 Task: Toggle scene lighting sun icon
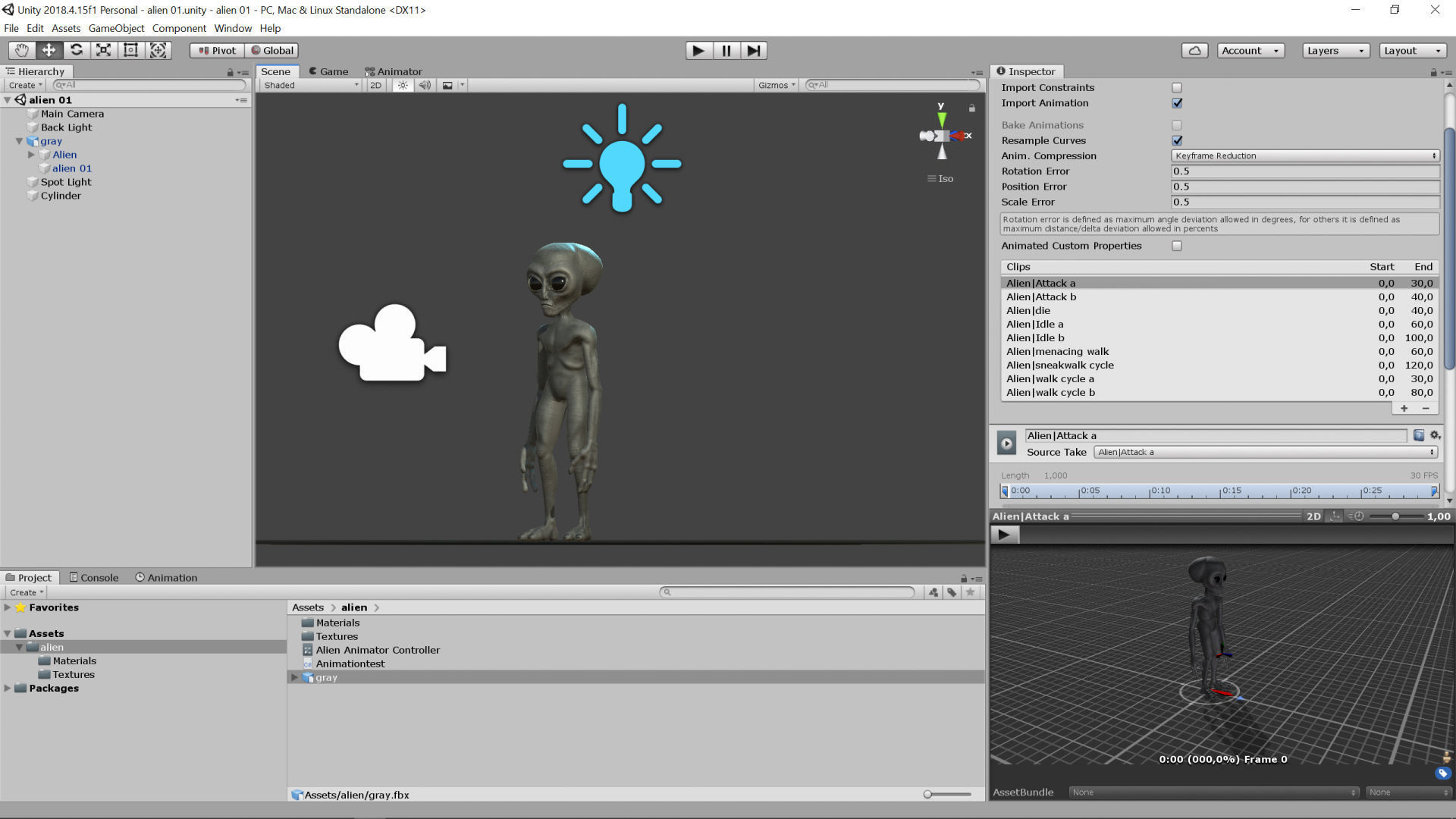[x=403, y=85]
